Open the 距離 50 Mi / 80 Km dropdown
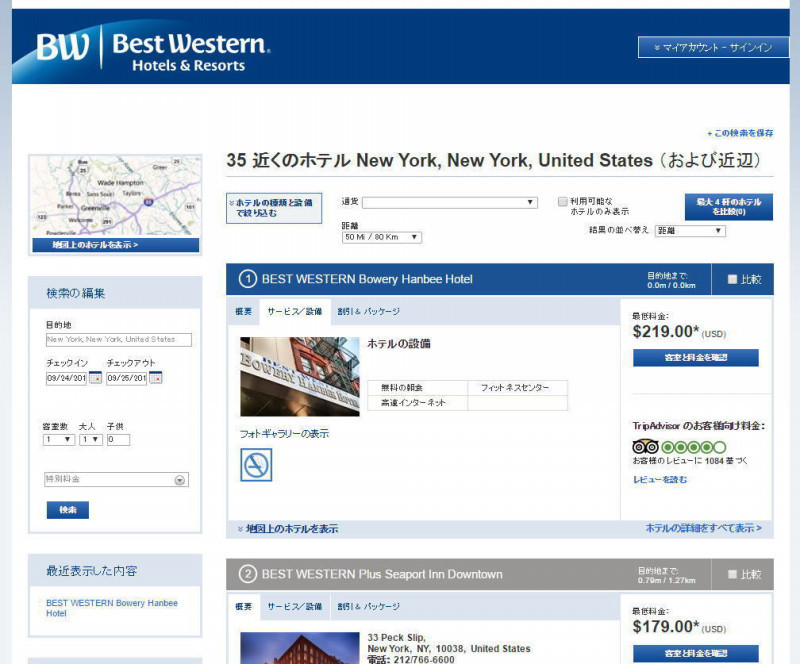The height and width of the screenshot is (664, 800). (382, 237)
